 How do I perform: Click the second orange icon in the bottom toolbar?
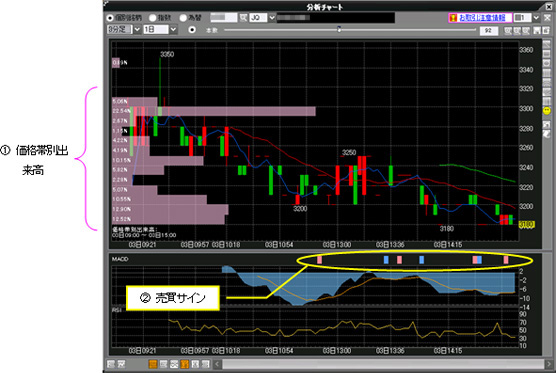point(184,364)
